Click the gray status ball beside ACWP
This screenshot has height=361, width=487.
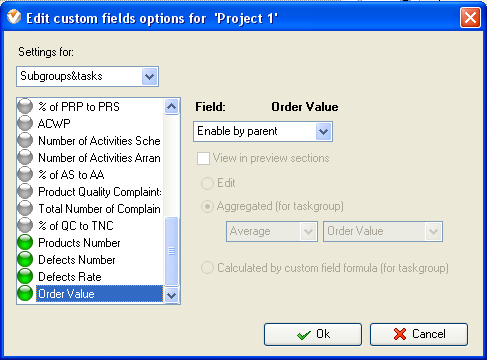(25, 123)
